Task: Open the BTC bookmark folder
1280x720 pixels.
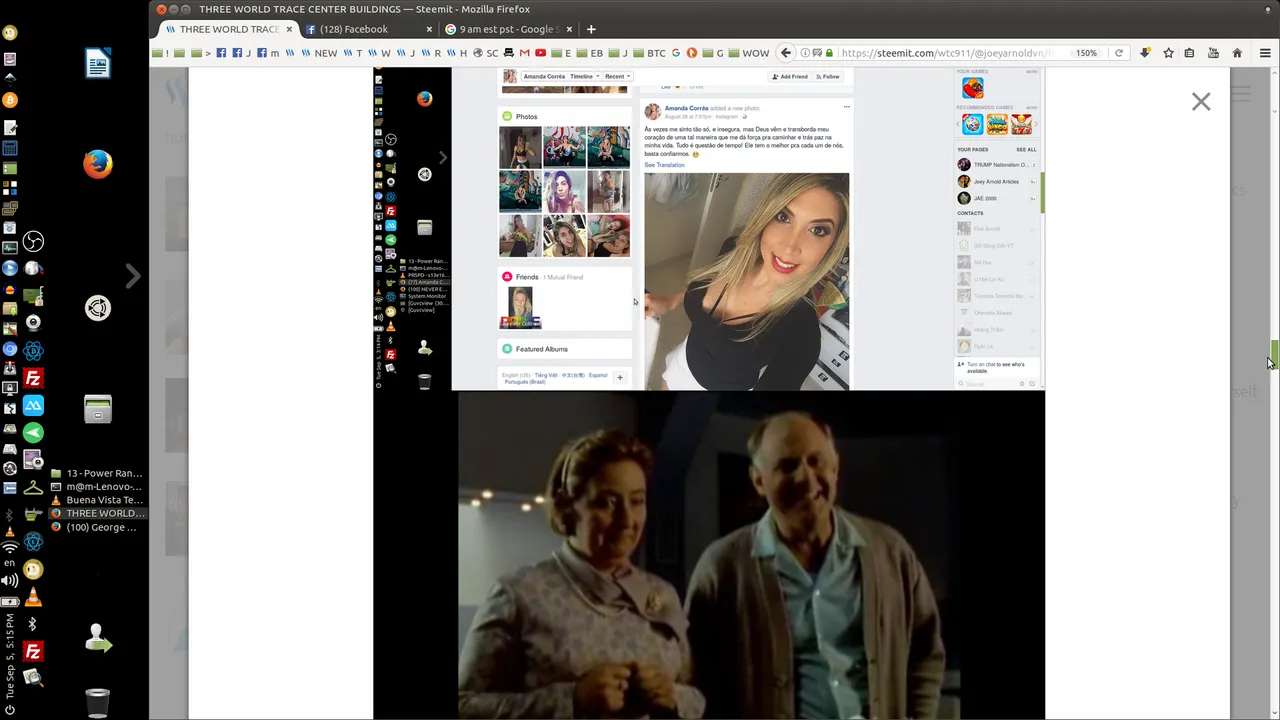Action: click(x=649, y=53)
